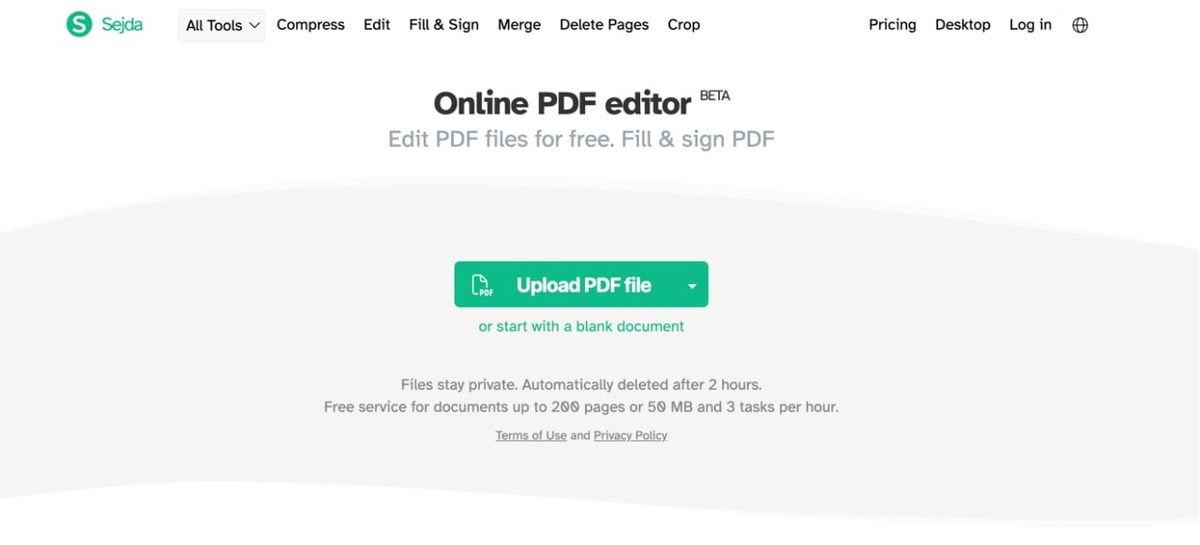Click the 'Free service for documents' text
This screenshot has width=1200, height=545.
coord(581,407)
